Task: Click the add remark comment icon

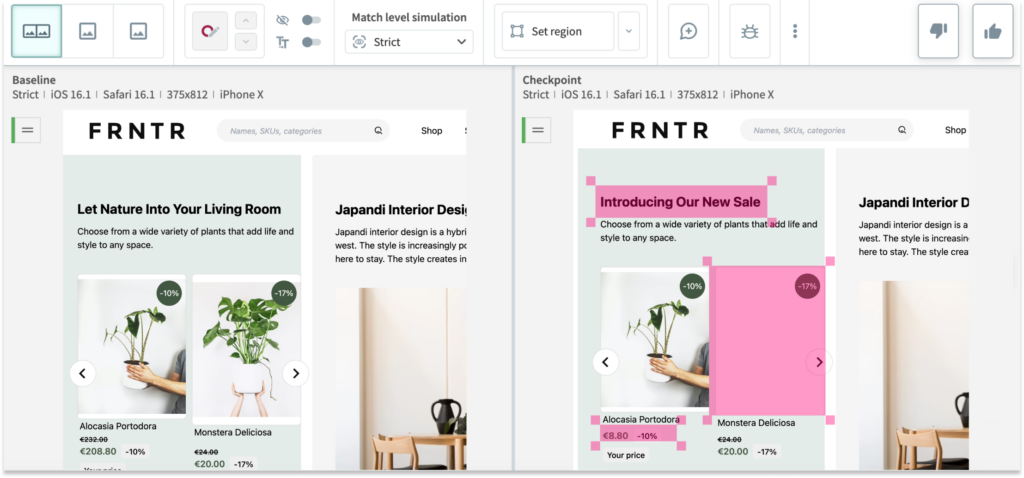Action: click(x=688, y=31)
